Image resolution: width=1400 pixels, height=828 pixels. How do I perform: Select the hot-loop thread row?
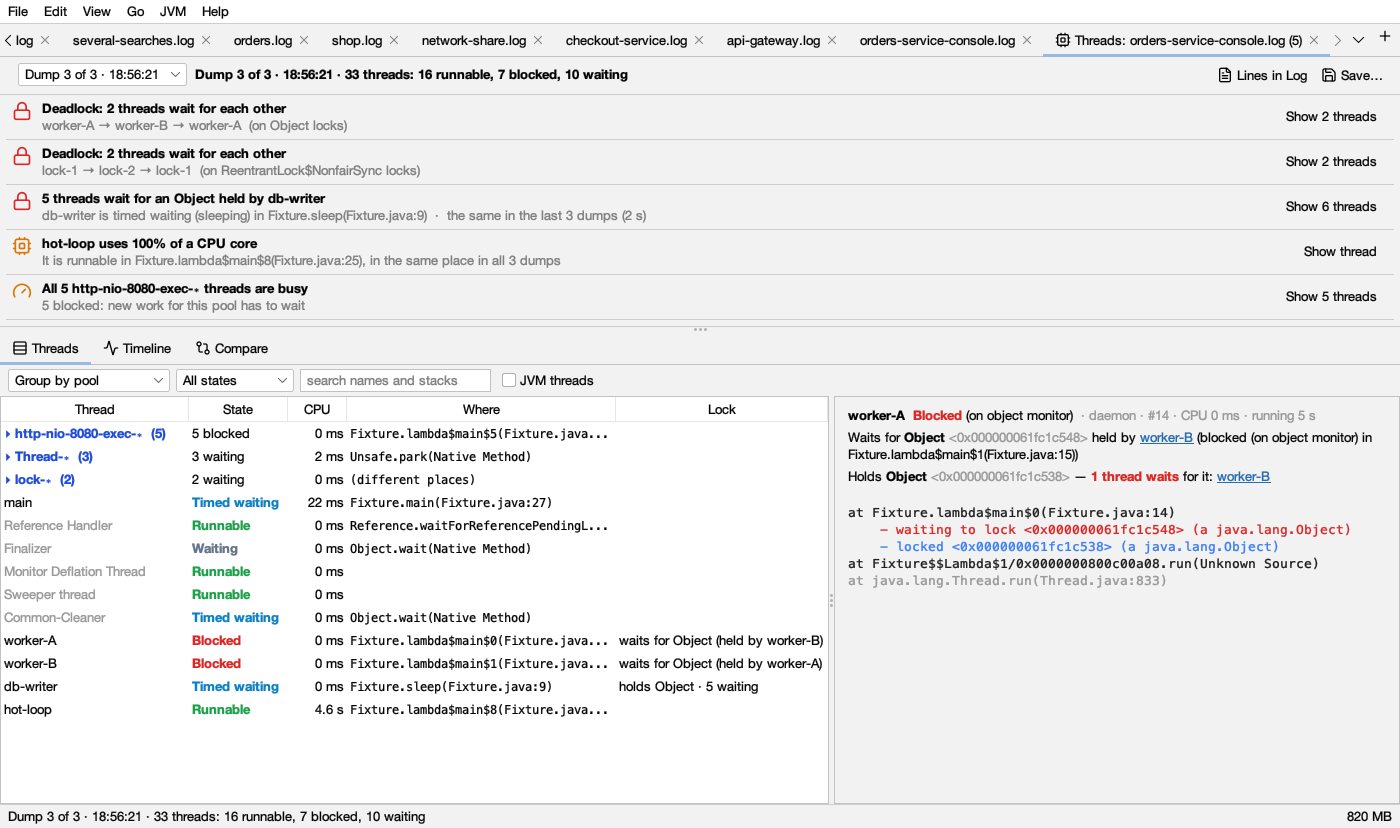[x=414, y=710]
